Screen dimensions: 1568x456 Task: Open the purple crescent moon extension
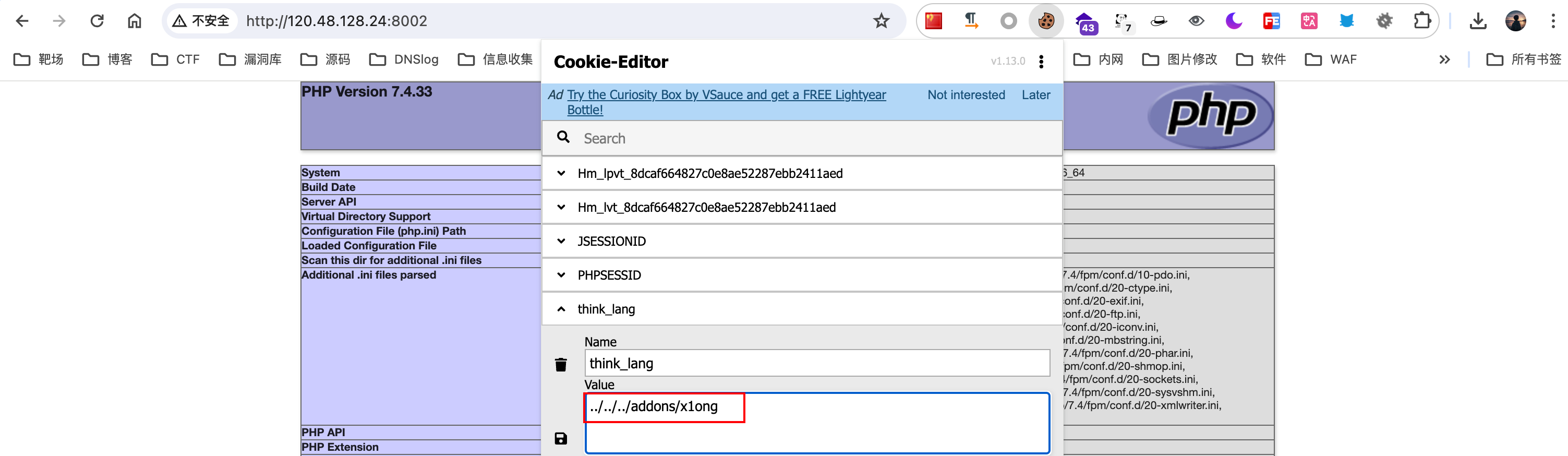[1234, 21]
